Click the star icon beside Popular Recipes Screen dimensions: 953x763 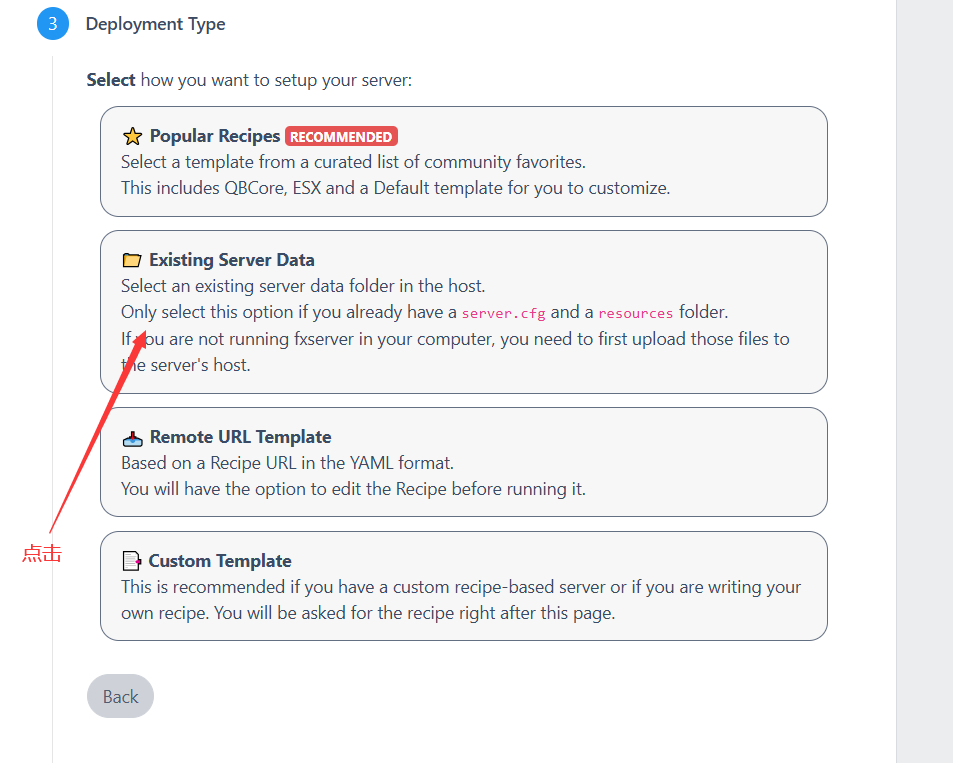tap(132, 137)
